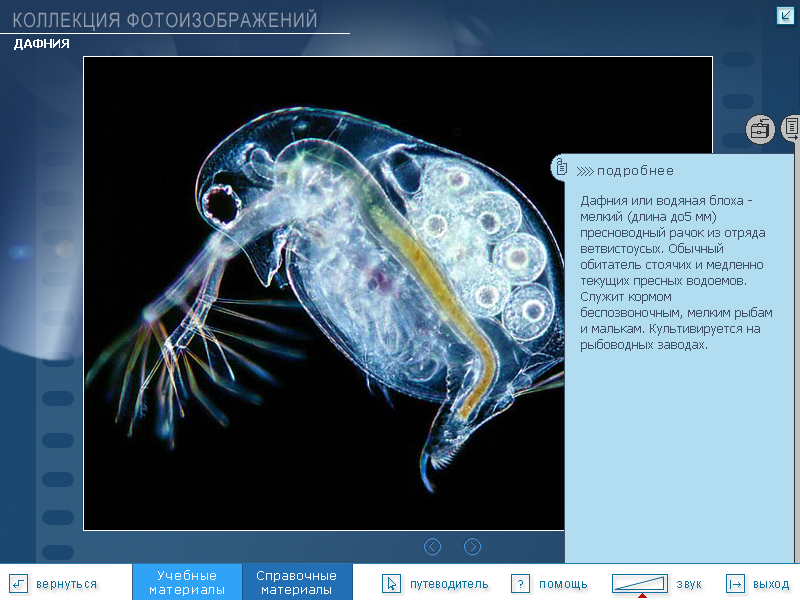Click the document notes icon beside briefcase
The height and width of the screenshot is (600, 800).
coord(791,128)
